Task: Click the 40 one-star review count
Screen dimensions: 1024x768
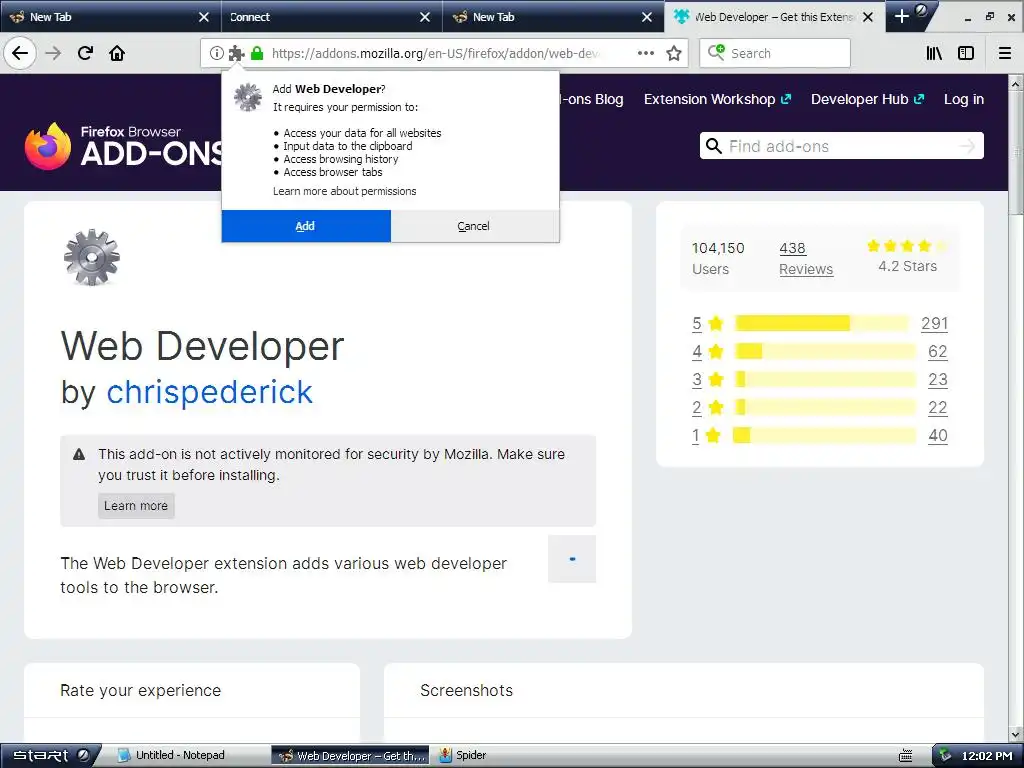Action: pyautogui.click(x=938, y=436)
